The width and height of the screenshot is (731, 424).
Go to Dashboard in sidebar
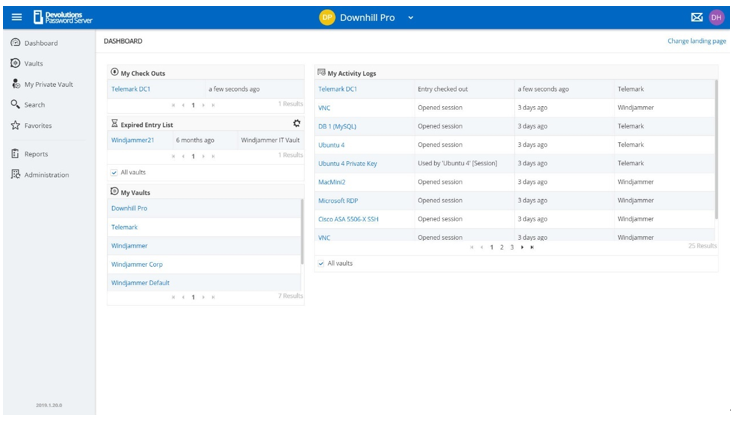pyautogui.click(x=41, y=43)
